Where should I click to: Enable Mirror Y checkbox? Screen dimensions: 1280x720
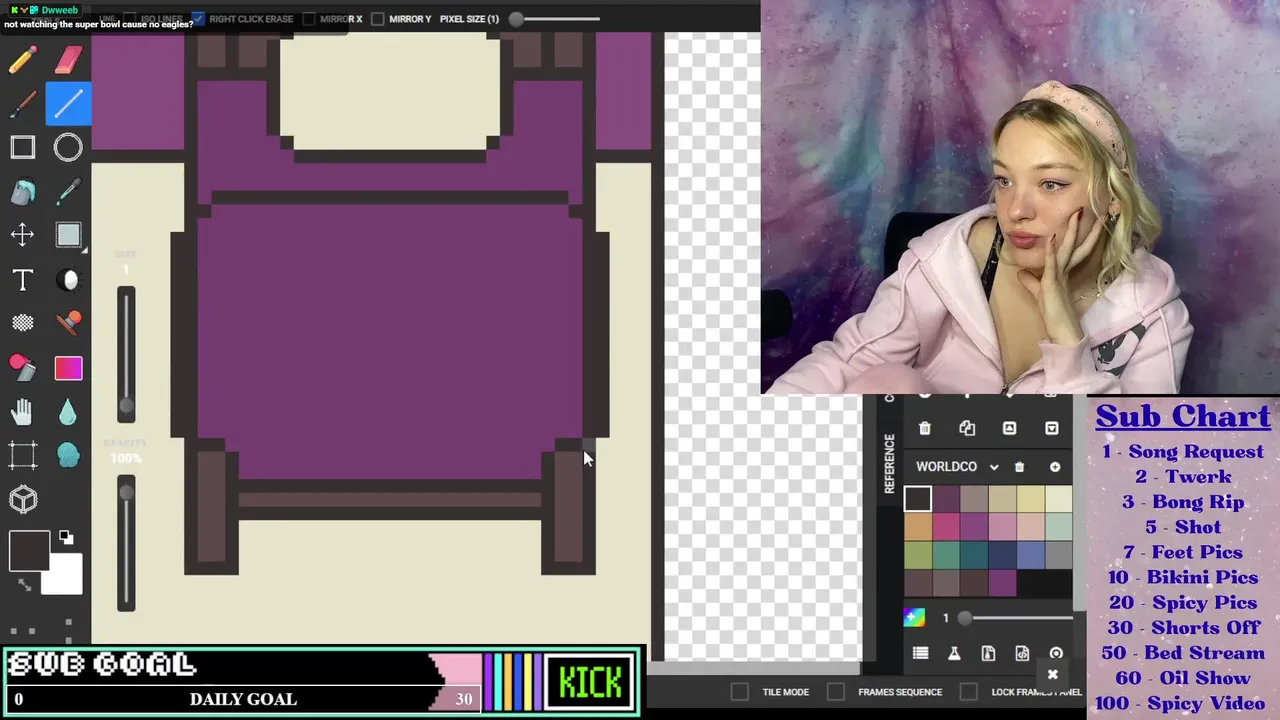377,19
